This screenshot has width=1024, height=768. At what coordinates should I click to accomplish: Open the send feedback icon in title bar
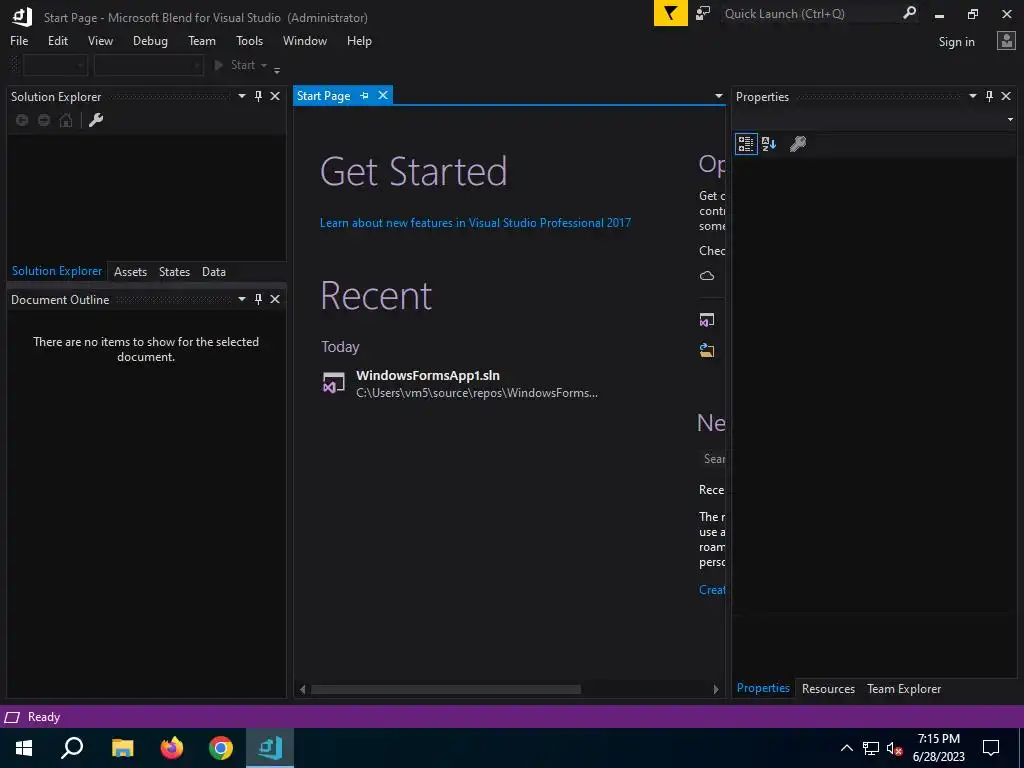tap(703, 14)
